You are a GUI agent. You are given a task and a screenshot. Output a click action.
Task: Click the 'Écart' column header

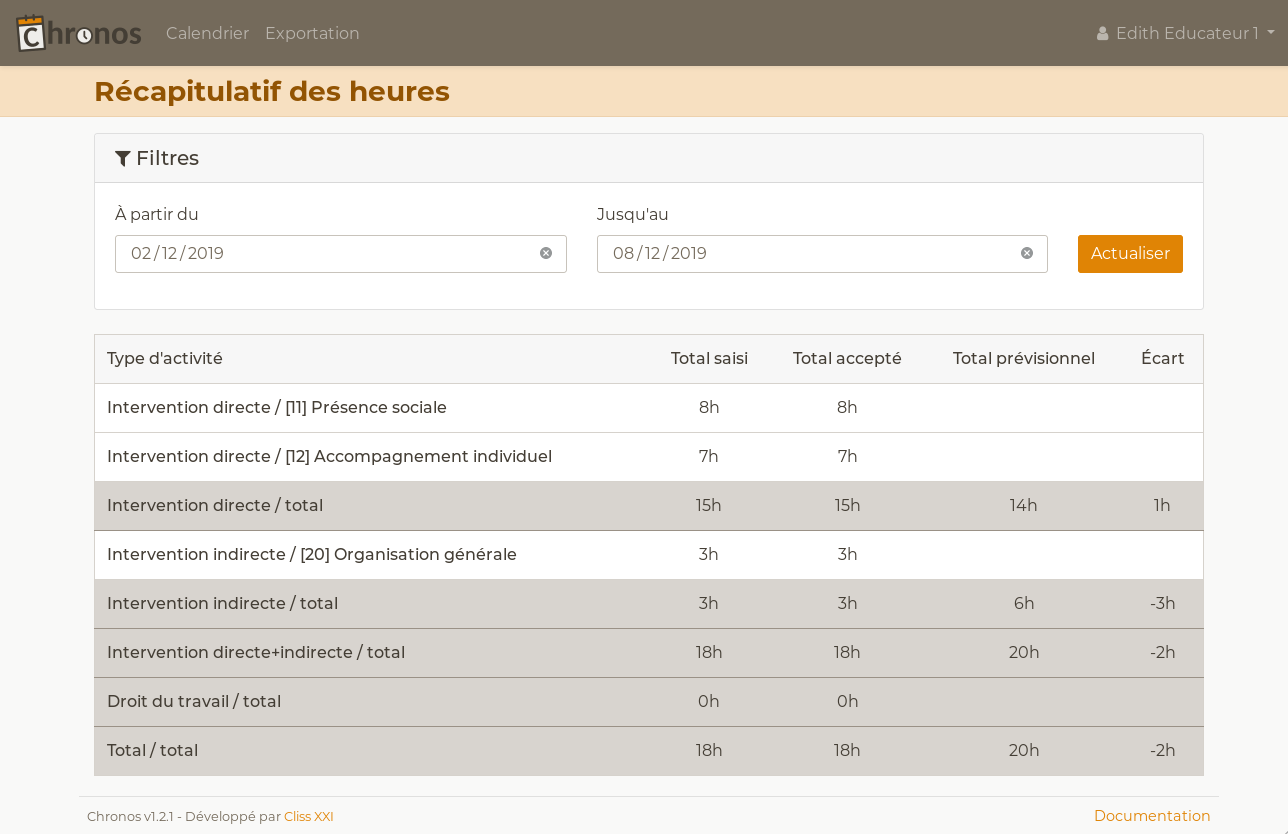(1163, 358)
